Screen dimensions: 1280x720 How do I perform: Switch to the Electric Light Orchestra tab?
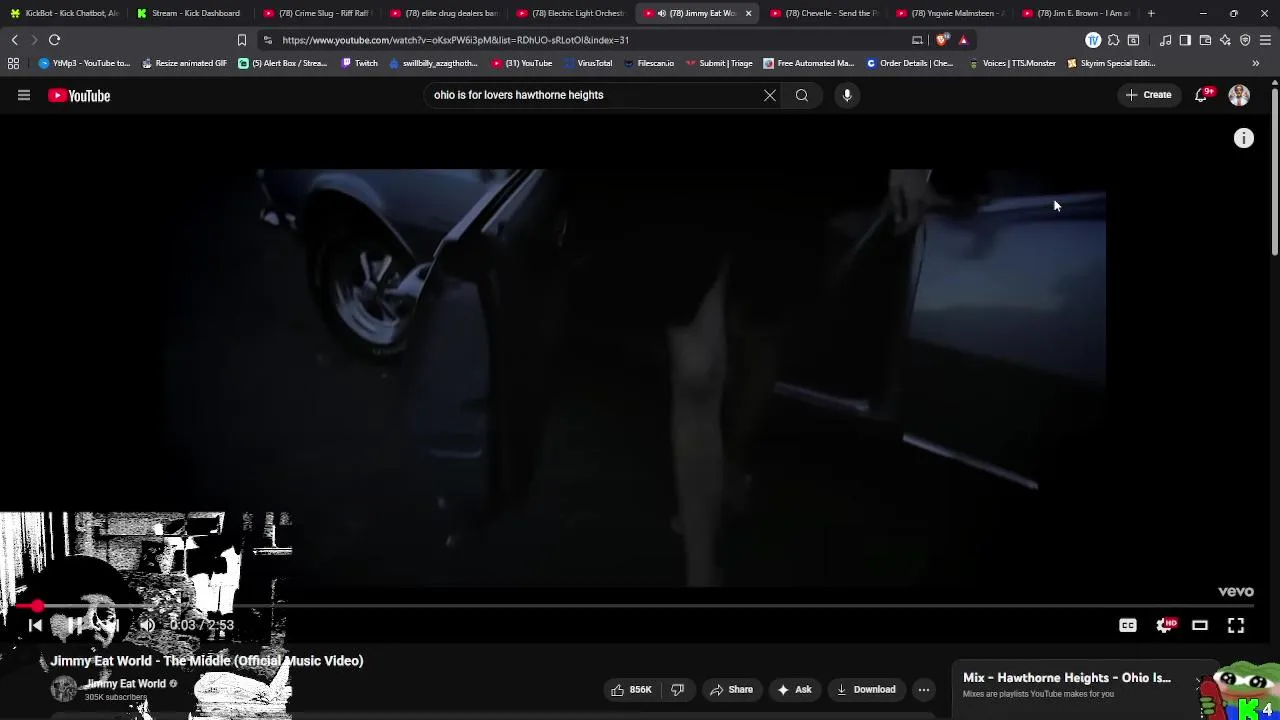(570, 13)
